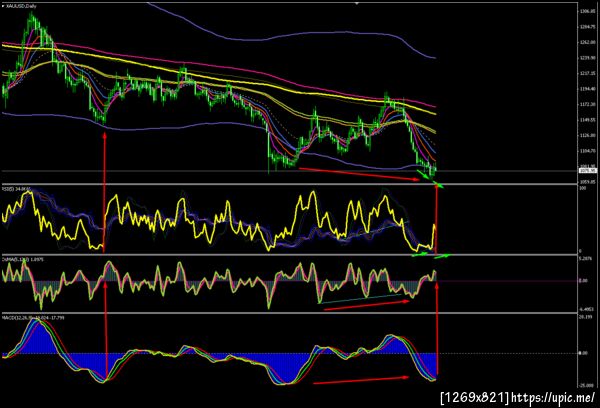
Task: Click the separator bar above the RSI panel
Action: (x=289, y=184)
